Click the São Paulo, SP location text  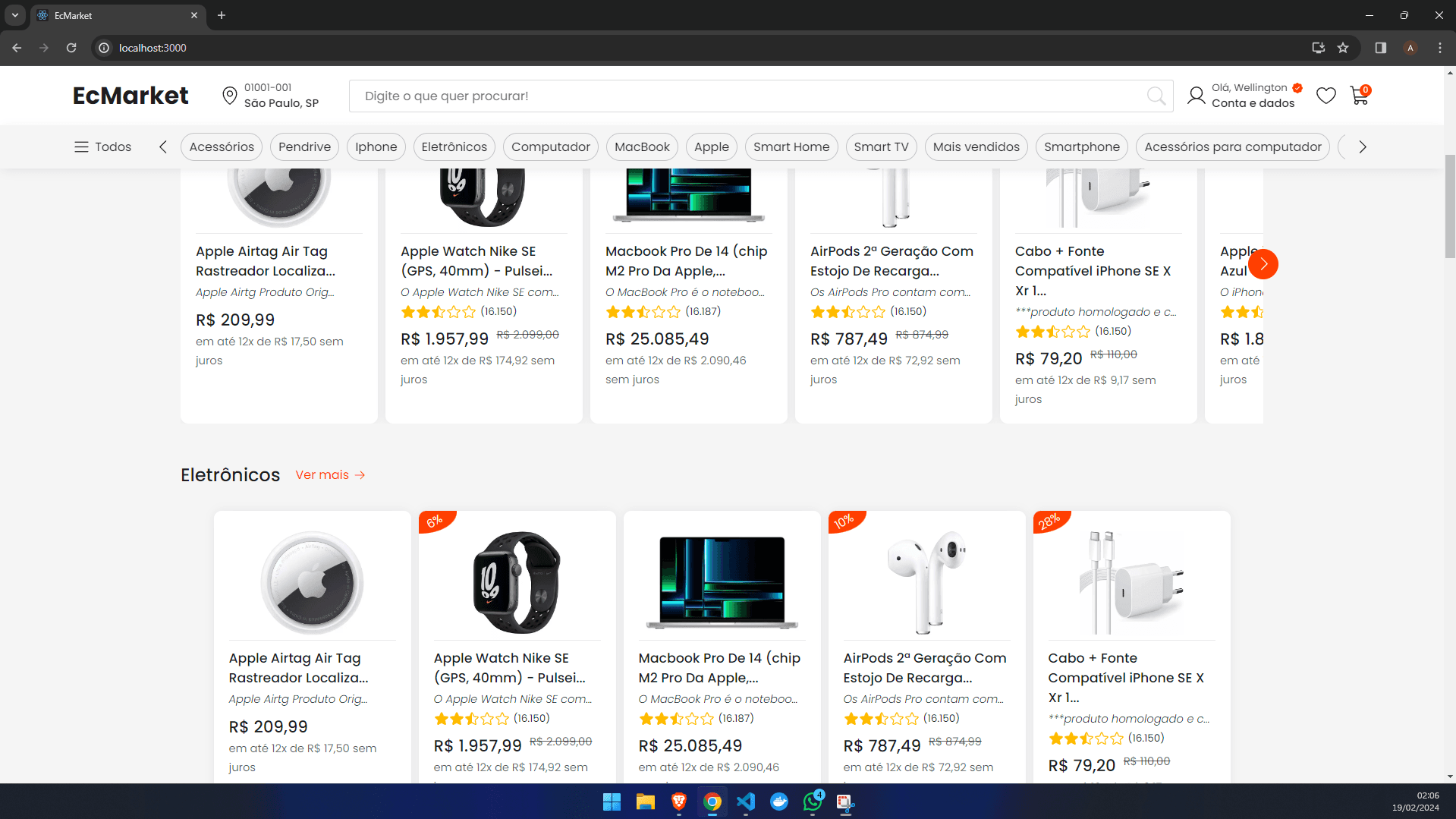(x=281, y=103)
